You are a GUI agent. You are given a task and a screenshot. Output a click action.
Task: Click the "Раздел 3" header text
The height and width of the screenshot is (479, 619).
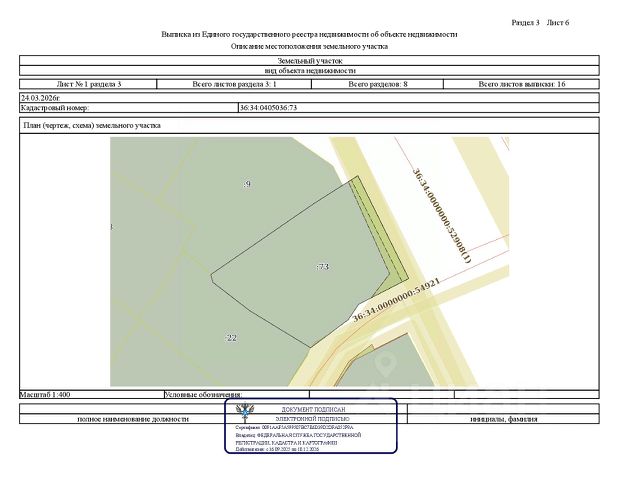[x=525, y=23]
